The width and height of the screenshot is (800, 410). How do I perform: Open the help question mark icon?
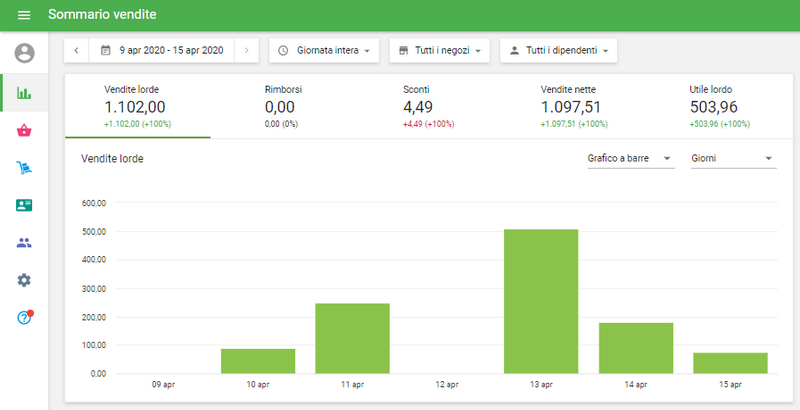coord(24,318)
